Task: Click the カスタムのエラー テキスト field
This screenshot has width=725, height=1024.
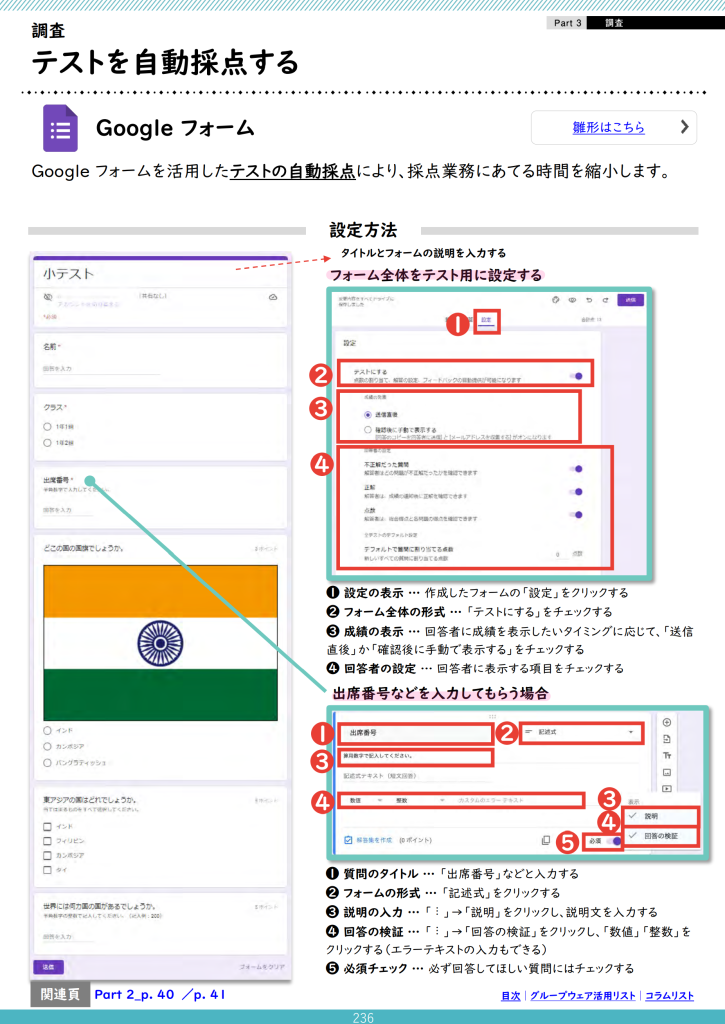Action: 519,800
